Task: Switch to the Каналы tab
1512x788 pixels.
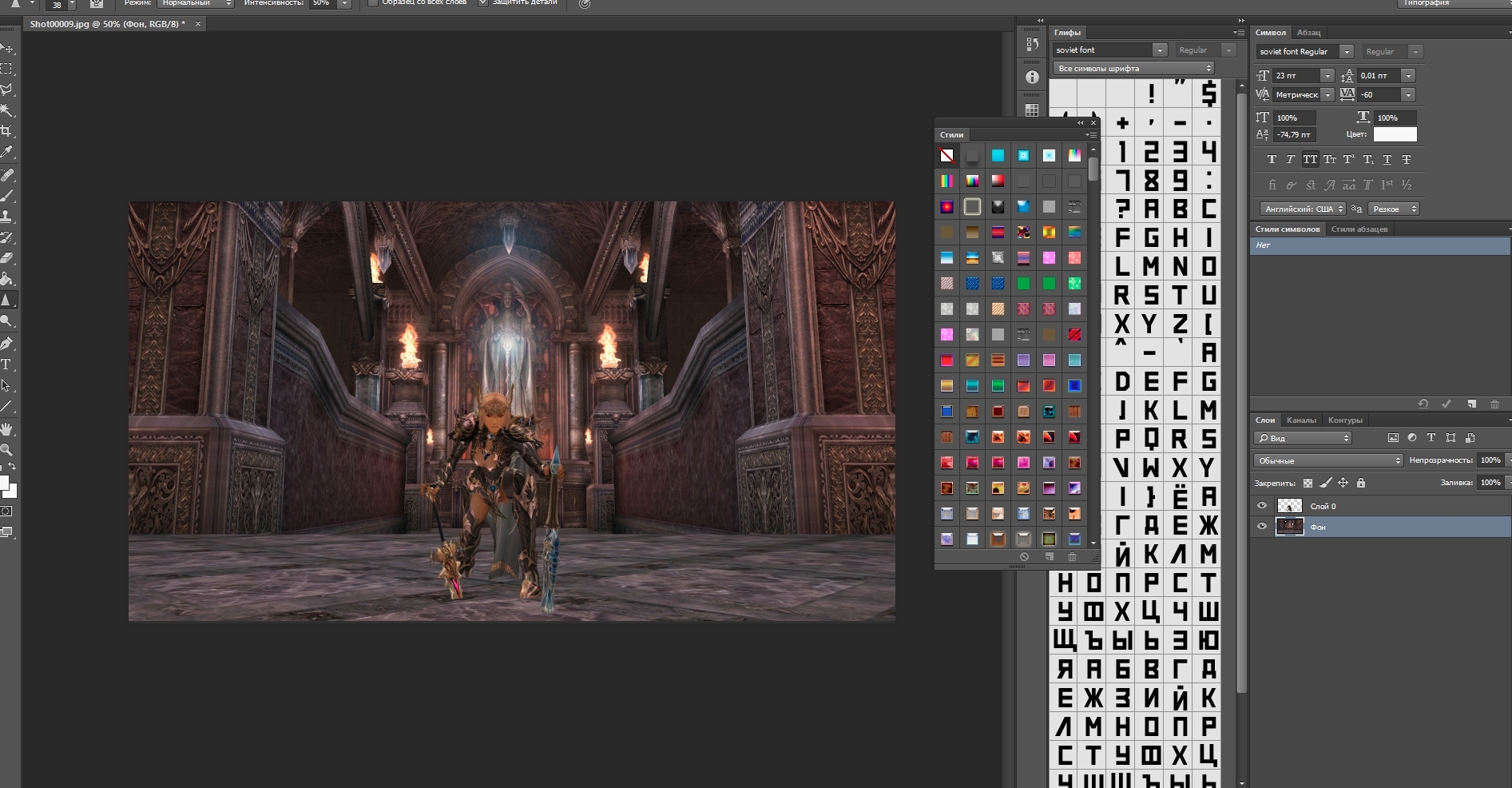Action: tap(1301, 420)
